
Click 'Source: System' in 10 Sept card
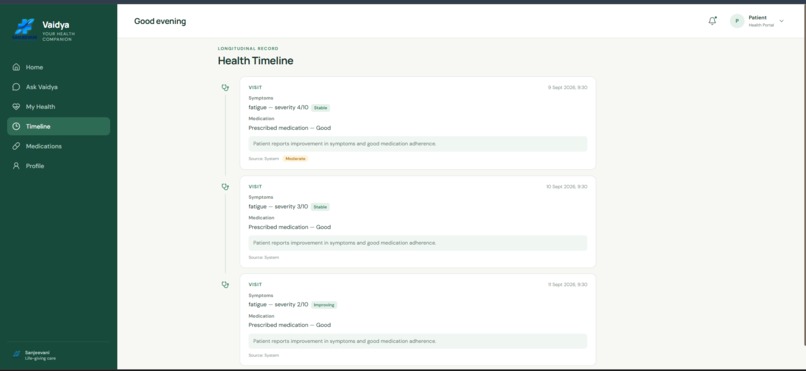tap(264, 257)
